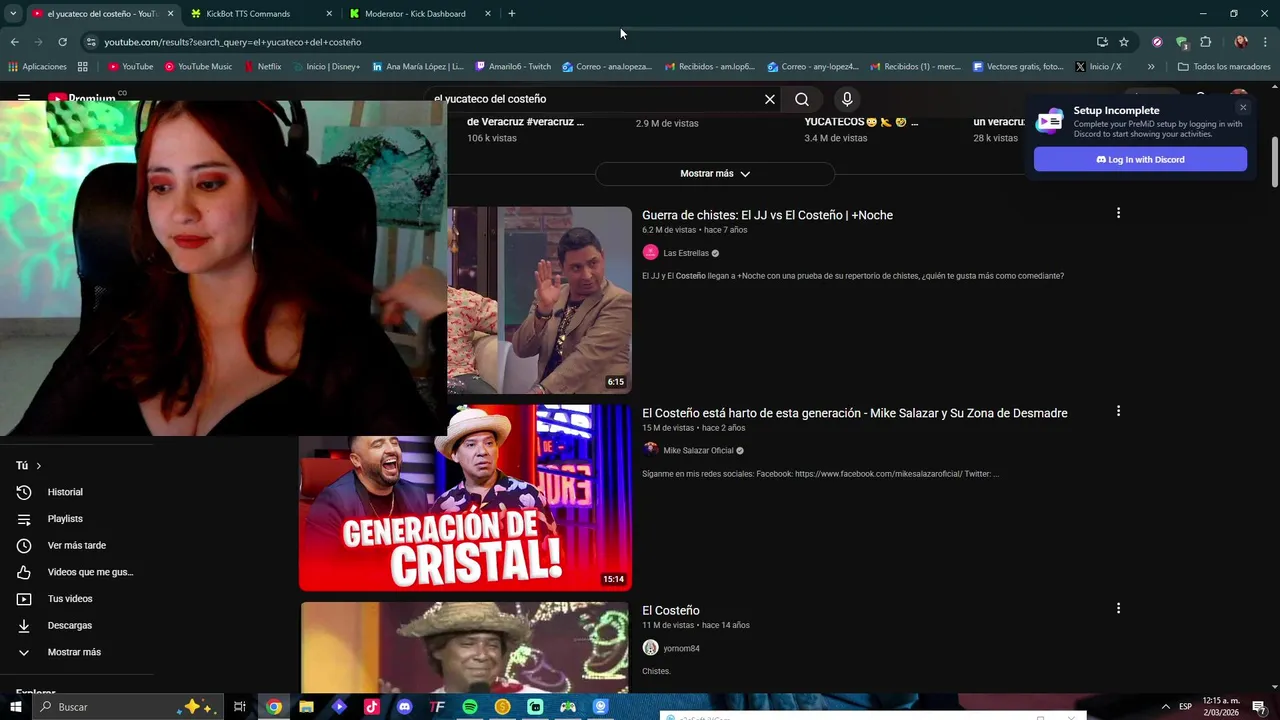This screenshot has width=1280, height=720.
Task: Open the Inicio / X bookmark
Action: point(1098,67)
